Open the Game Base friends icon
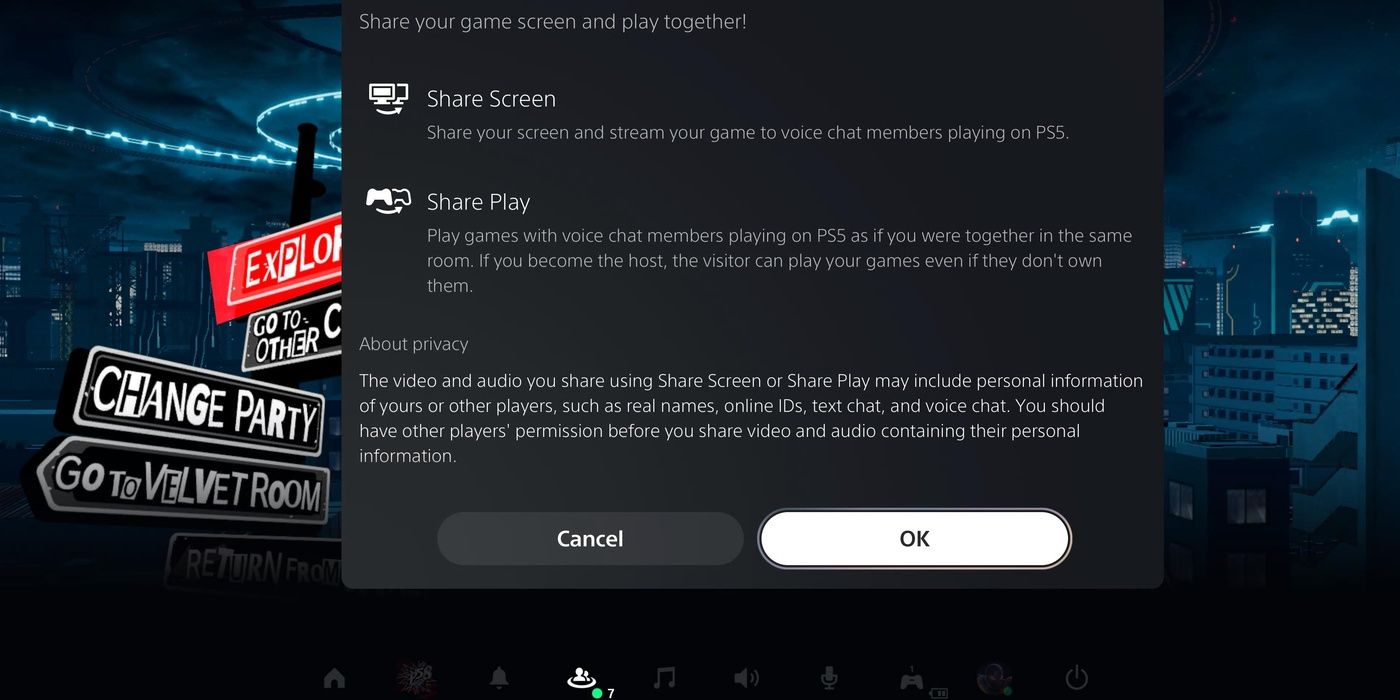The height and width of the screenshot is (700, 1400). pyautogui.click(x=581, y=678)
